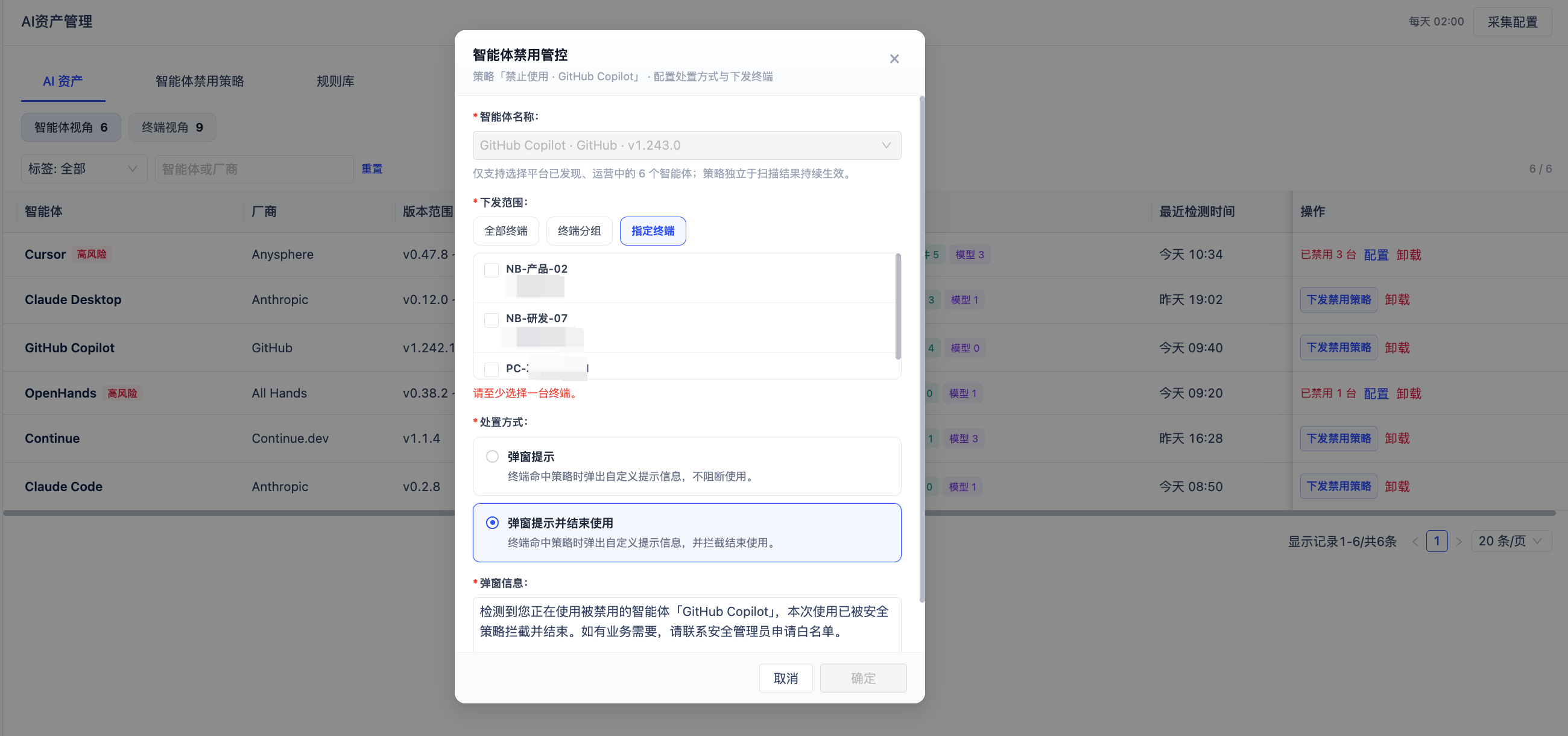Open the 智能体名称 dropdown
The image size is (1568, 736).
tap(687, 145)
